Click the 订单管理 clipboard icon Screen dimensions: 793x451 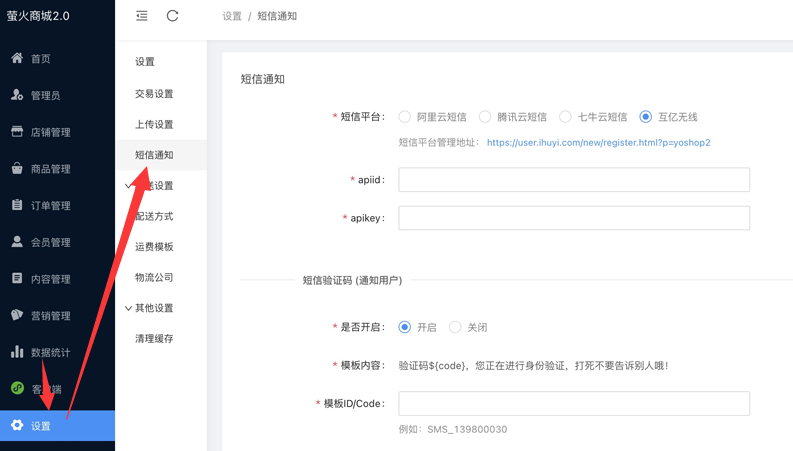click(17, 205)
